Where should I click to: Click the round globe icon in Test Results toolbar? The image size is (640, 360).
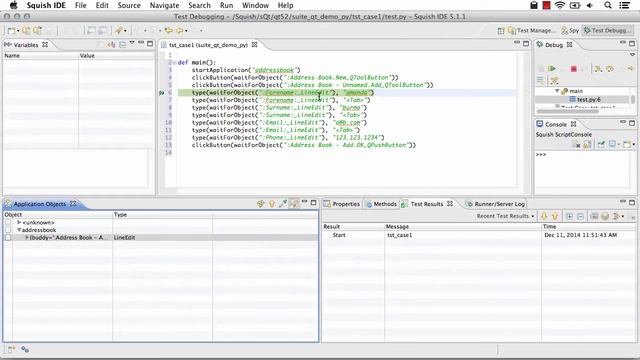(605, 216)
